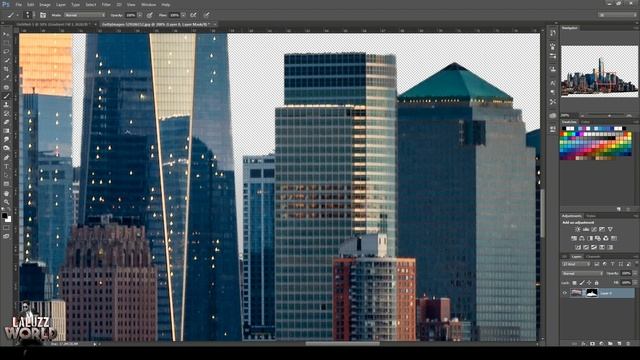Screen dimensions: 640x360
Task: Open the painting Mode dropdown in options bar
Action: (x=84, y=15)
